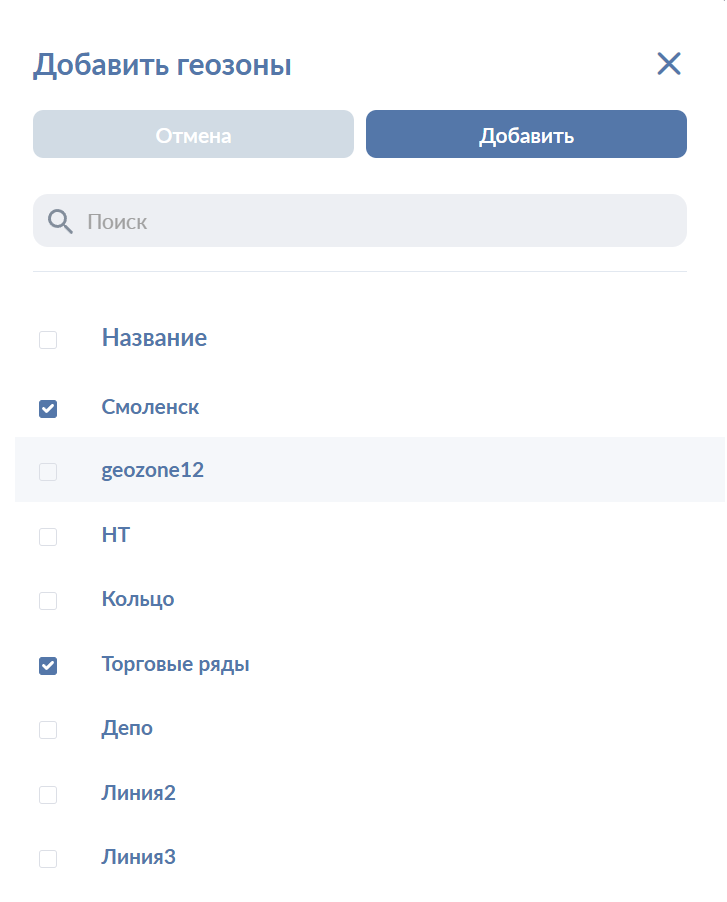Click the Депо geozone name
The width and height of the screenshot is (727, 902).
(127, 728)
